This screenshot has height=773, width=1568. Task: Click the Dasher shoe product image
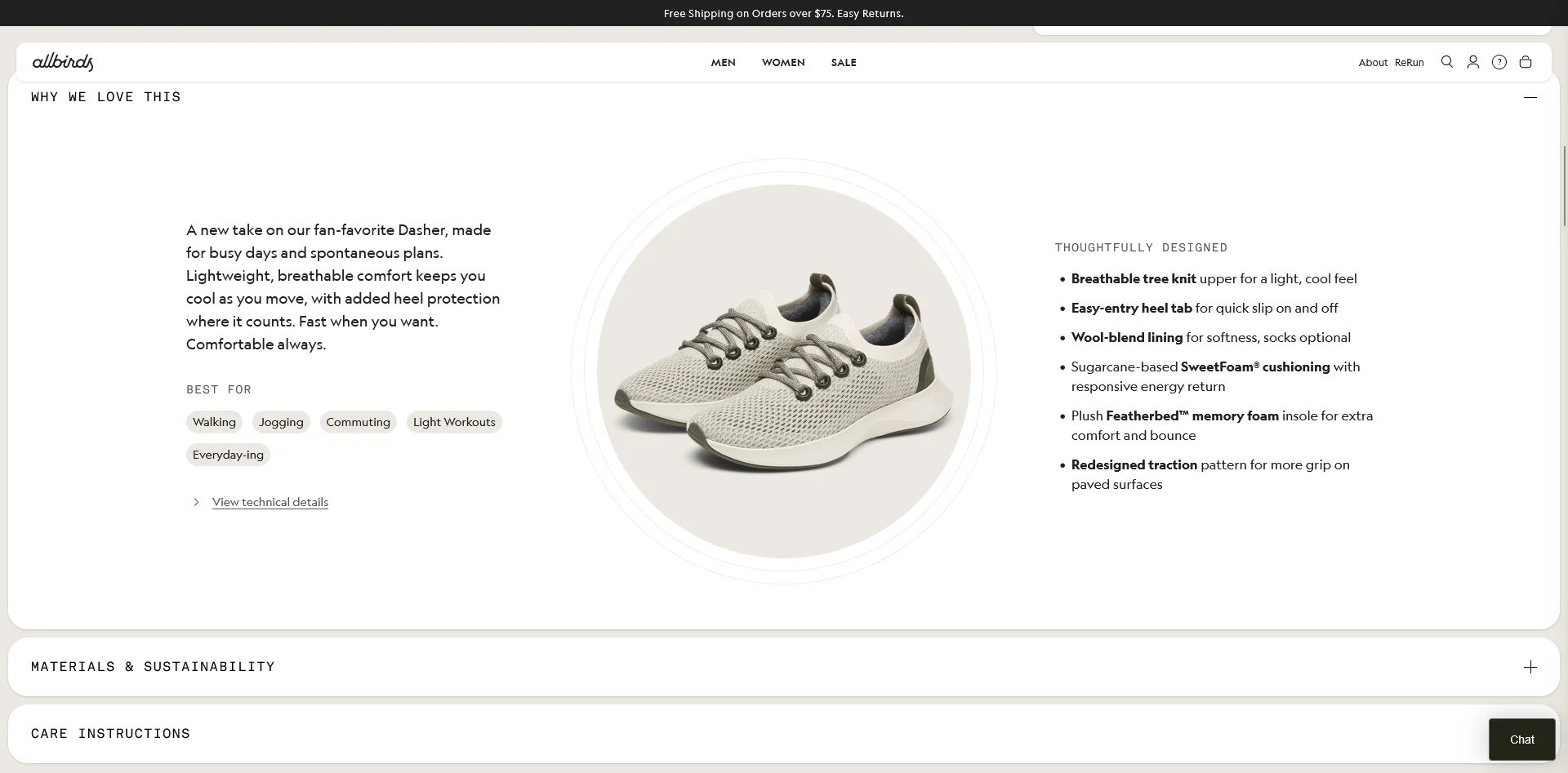[784, 371]
